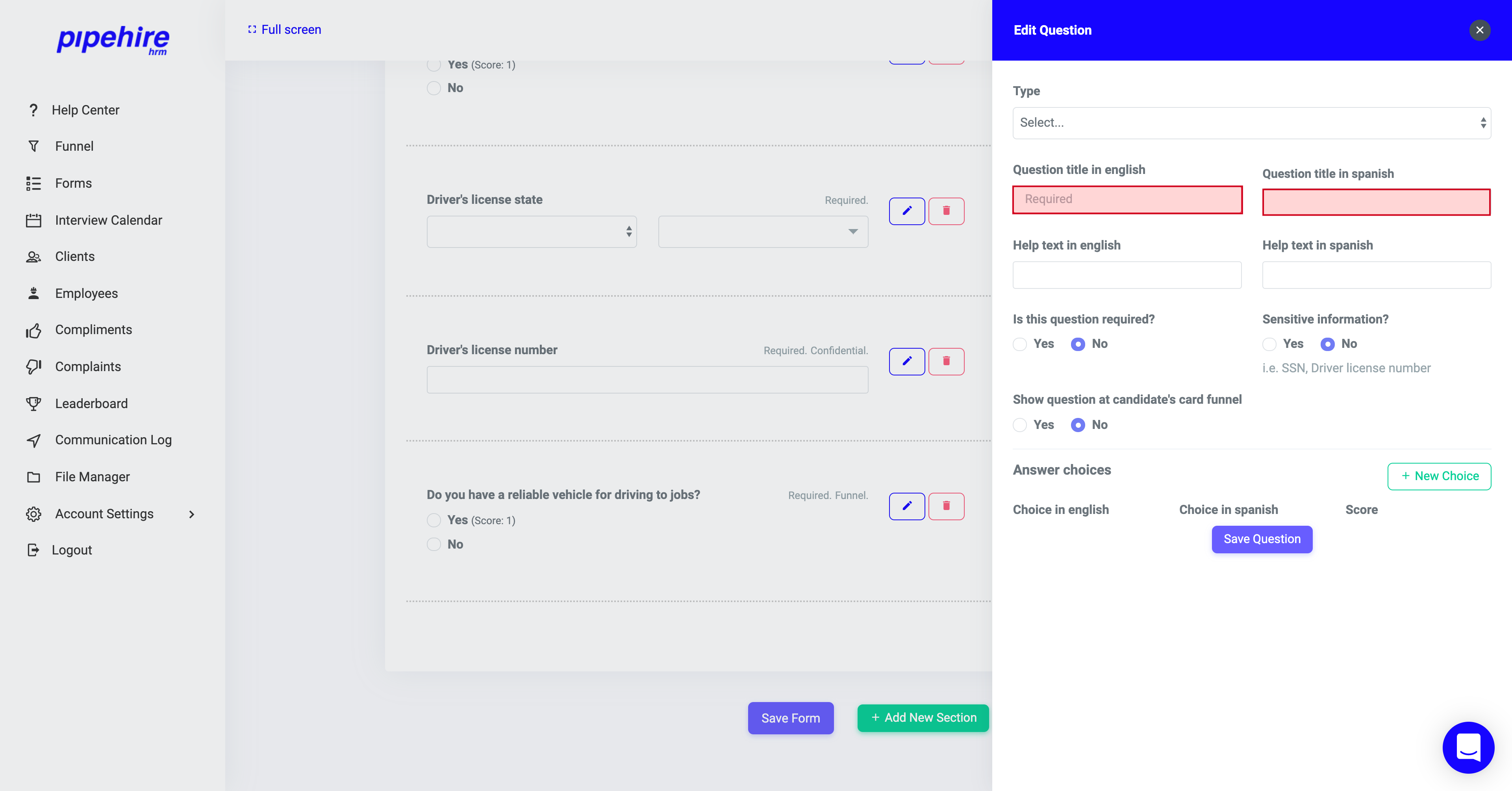Click the Save Question button
The height and width of the screenshot is (791, 1512).
coord(1262,539)
